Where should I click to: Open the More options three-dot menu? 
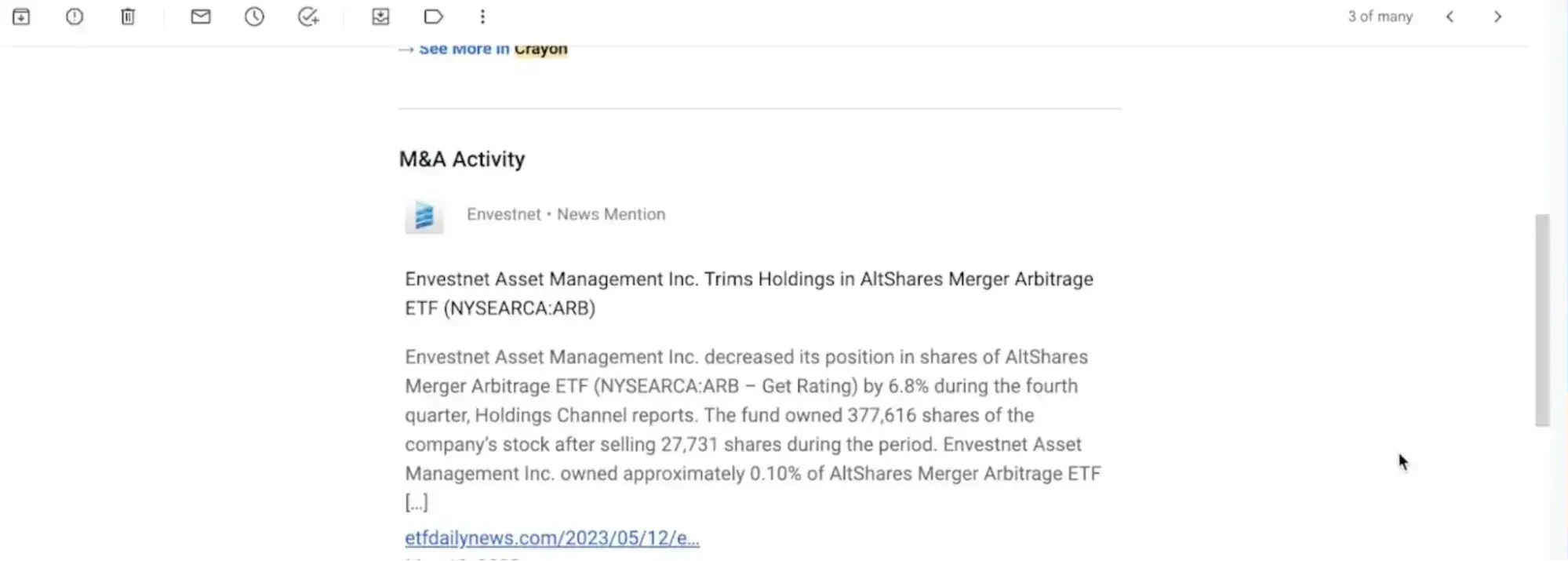point(482,16)
